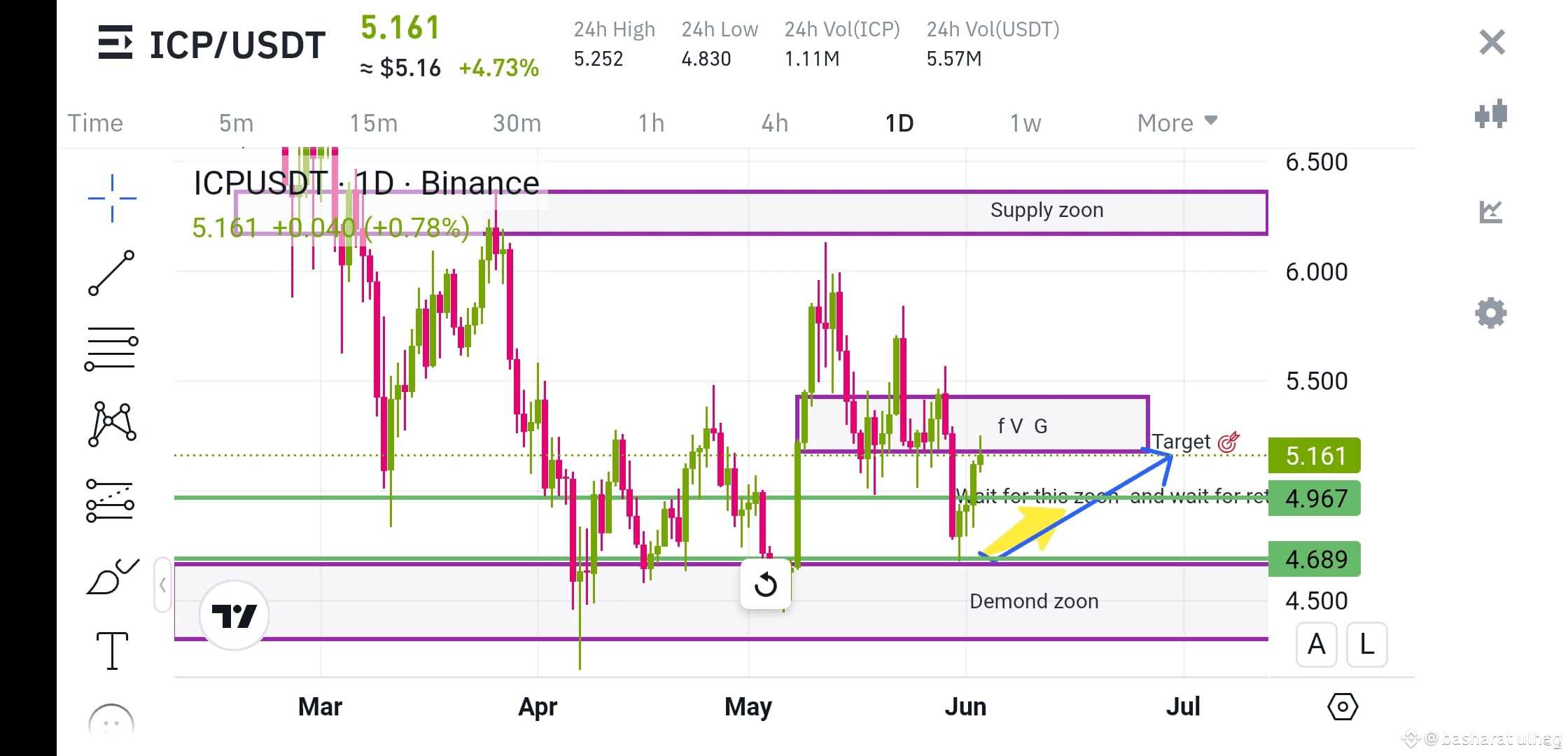
Task: Open the hexagon chart settings icon
Action: (x=1343, y=707)
